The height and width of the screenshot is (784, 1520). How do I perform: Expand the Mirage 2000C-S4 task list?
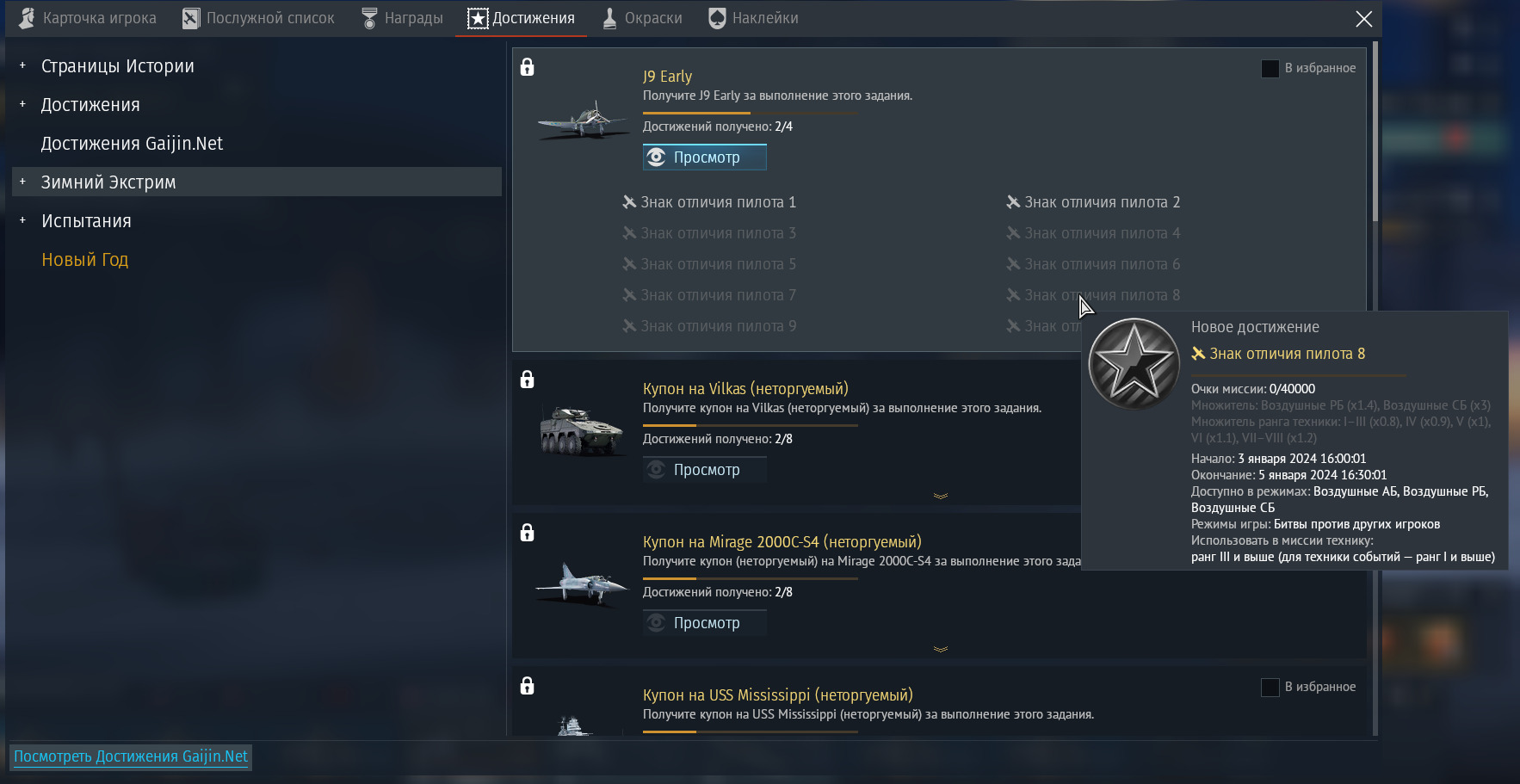941,649
